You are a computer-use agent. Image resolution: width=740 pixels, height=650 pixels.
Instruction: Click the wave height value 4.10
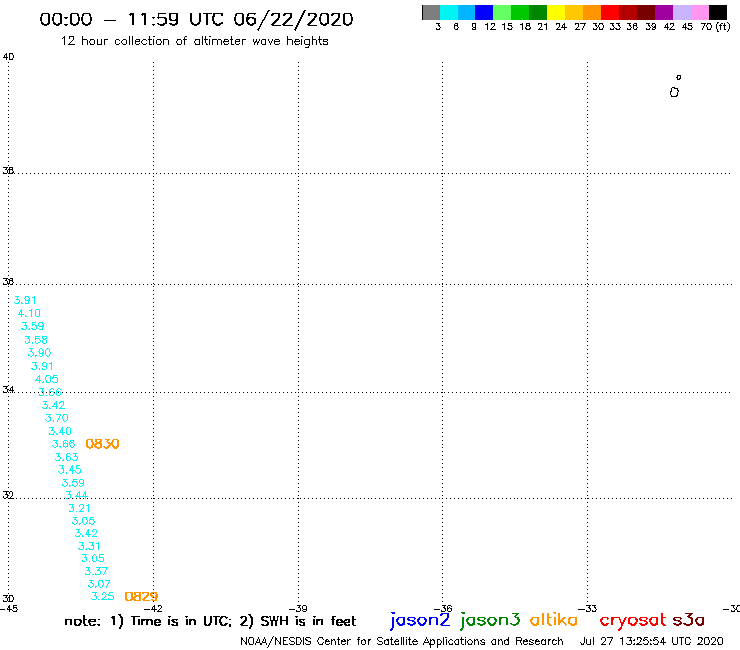[29, 313]
